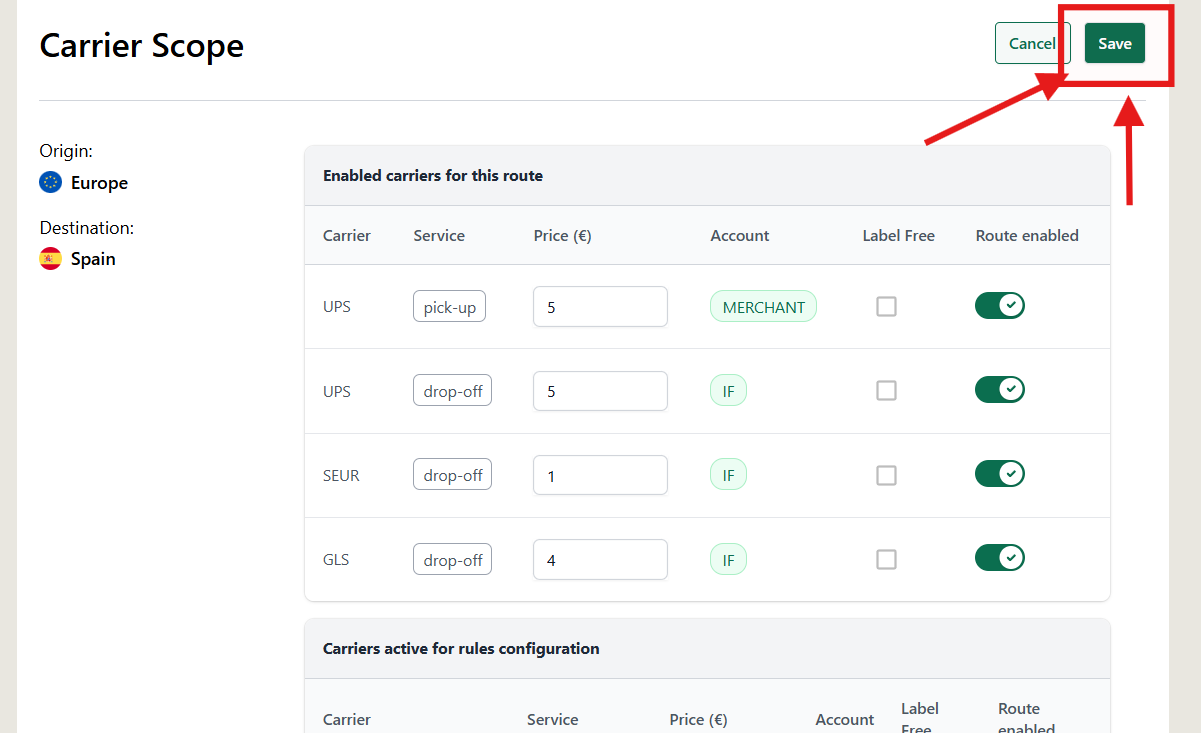
Task: Click the Europe origin label
Action: (x=99, y=183)
